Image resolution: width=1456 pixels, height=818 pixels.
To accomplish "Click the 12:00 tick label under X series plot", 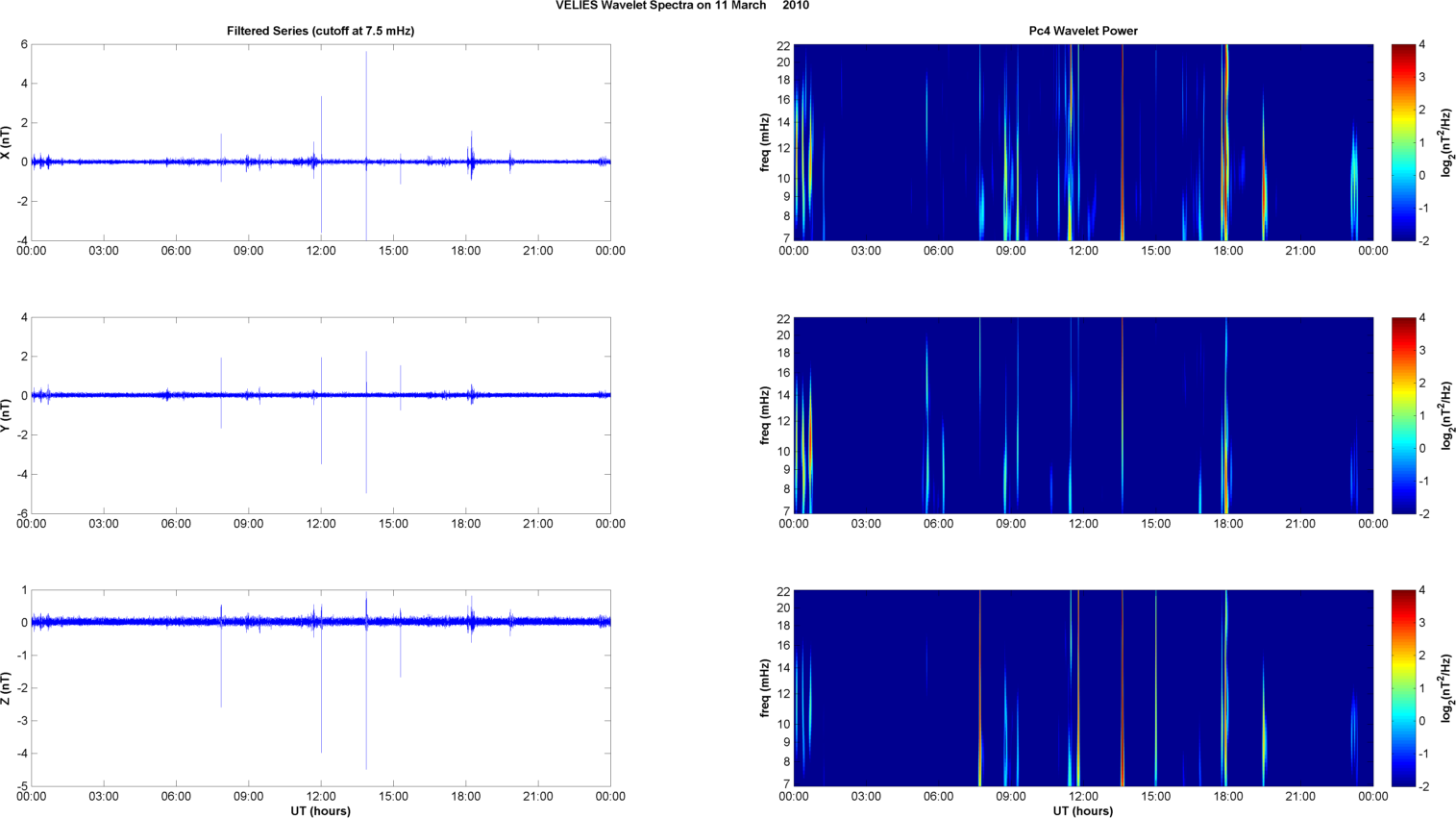I will tap(321, 251).
